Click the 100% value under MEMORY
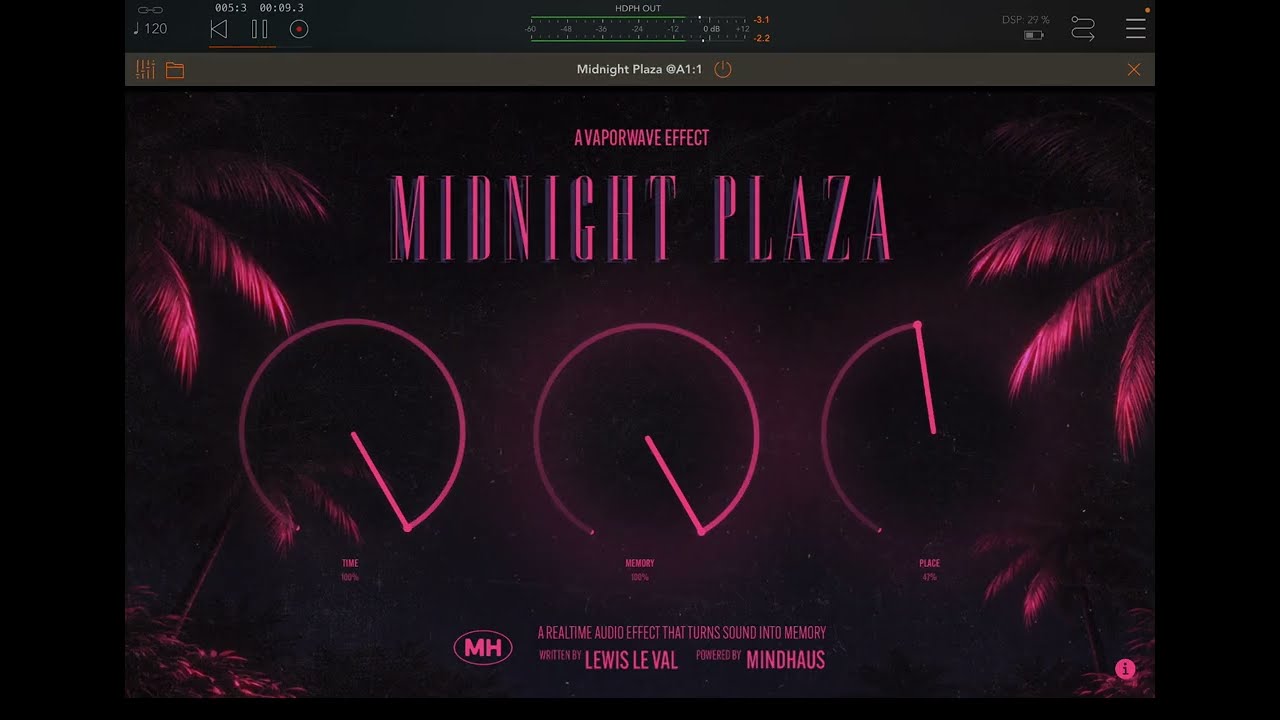Image resolution: width=1280 pixels, height=720 pixels. click(x=640, y=577)
